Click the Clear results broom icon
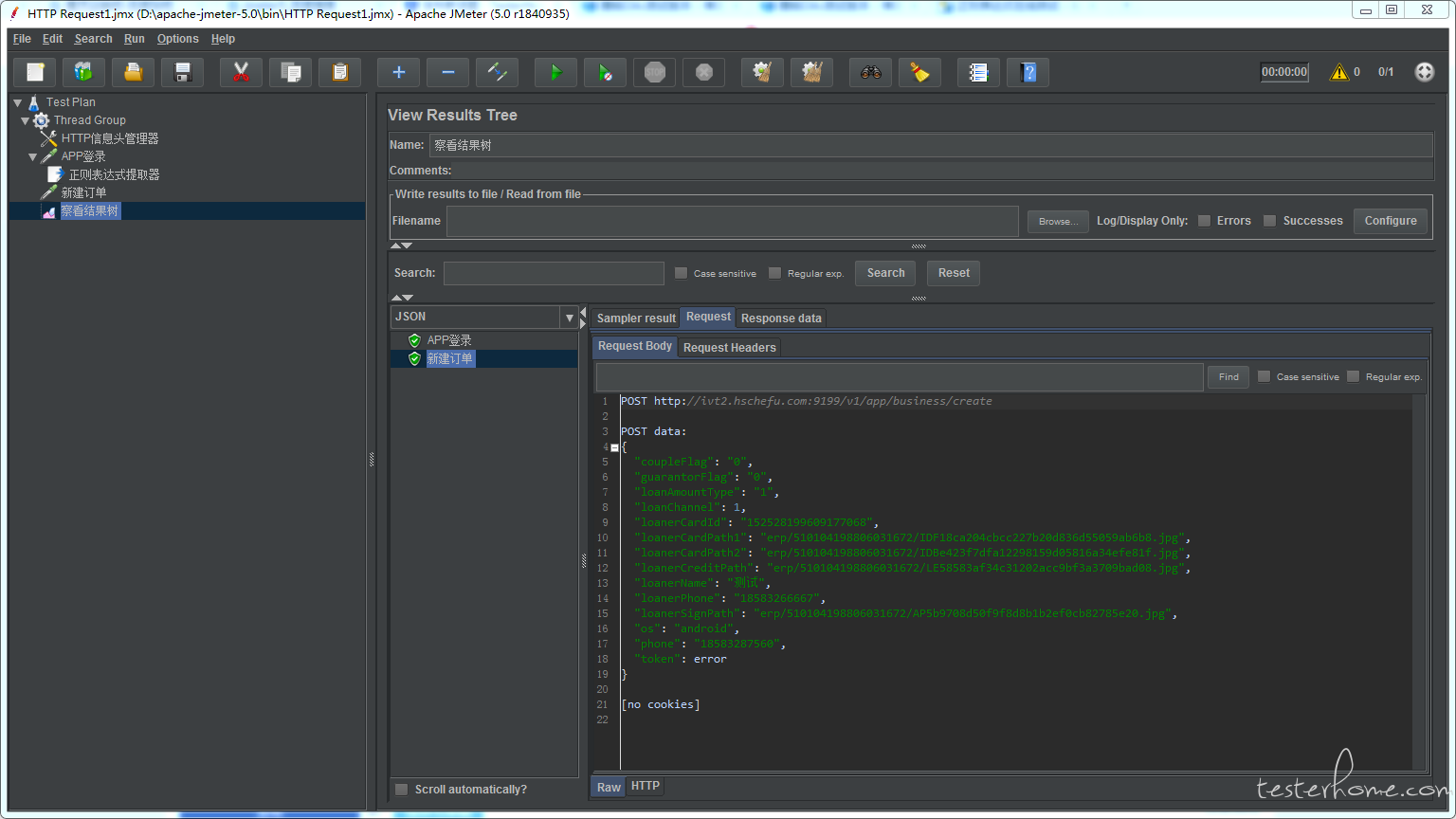The image size is (1456, 819). click(762, 72)
